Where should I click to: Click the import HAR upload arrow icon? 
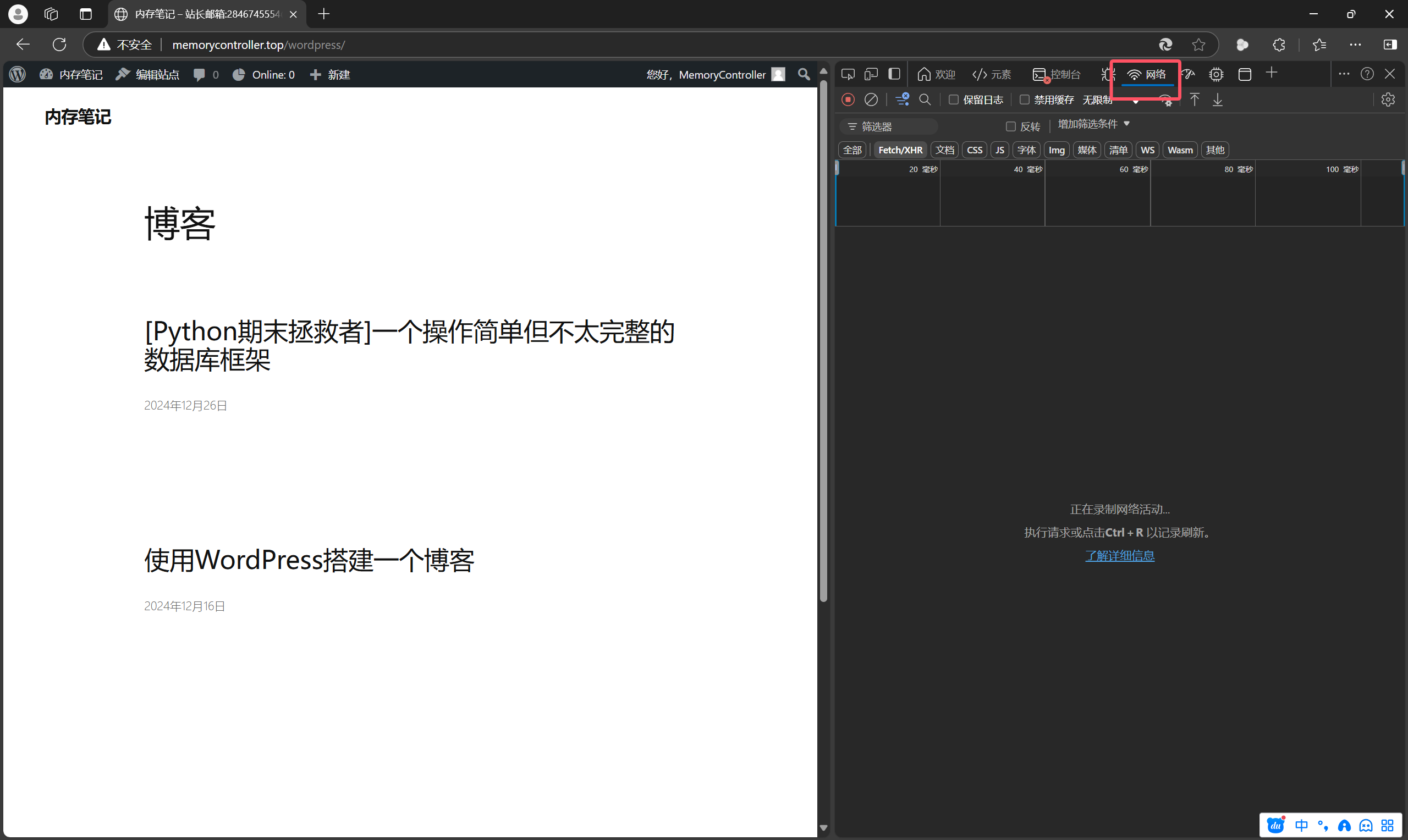[1194, 100]
